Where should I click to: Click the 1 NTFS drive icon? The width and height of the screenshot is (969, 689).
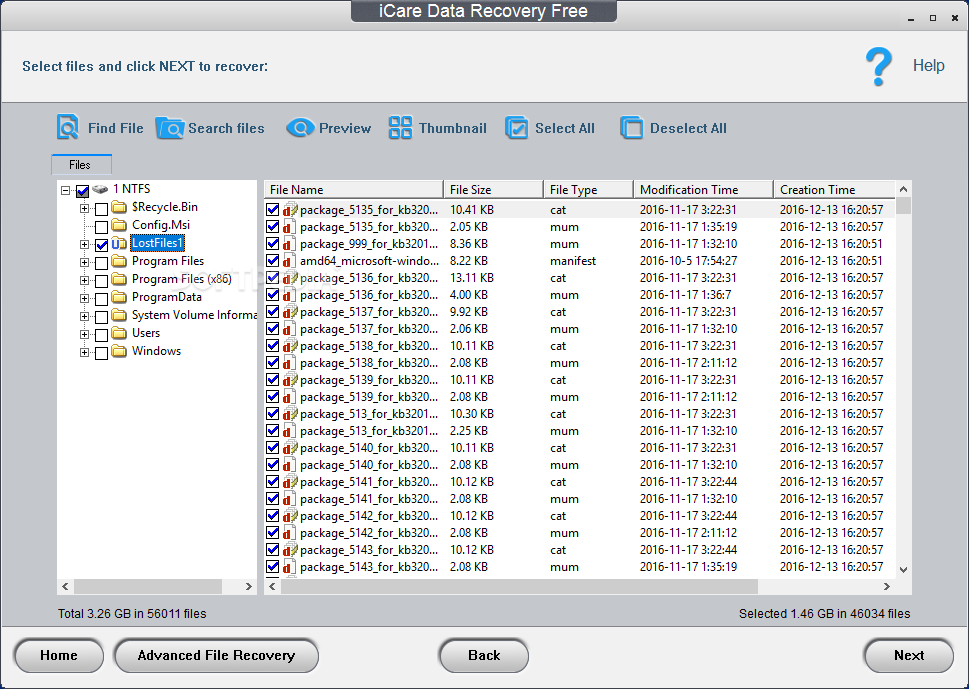click(100, 189)
